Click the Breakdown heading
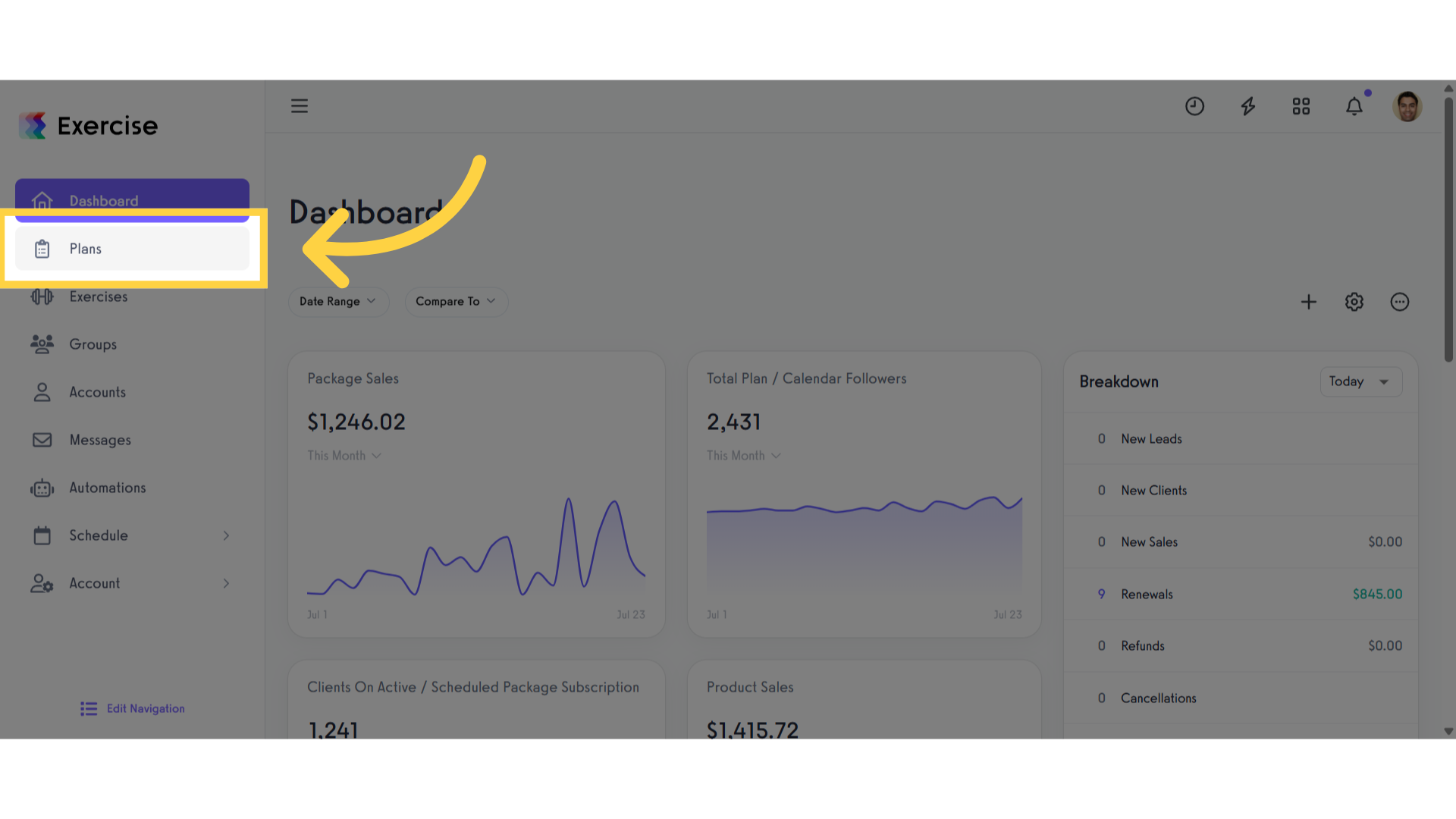Viewport: 1456px width, 819px height. point(1119,381)
